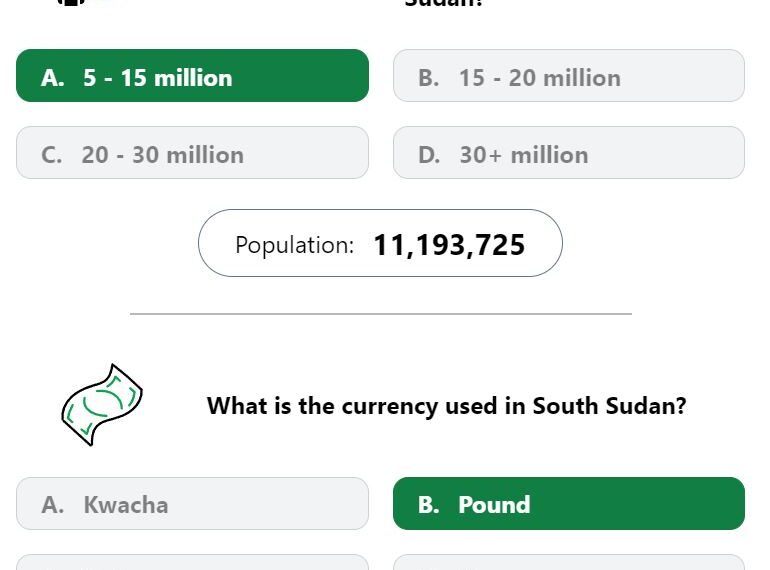Click the green banknote currency icon
This screenshot has height=570, width=770.
102,405
